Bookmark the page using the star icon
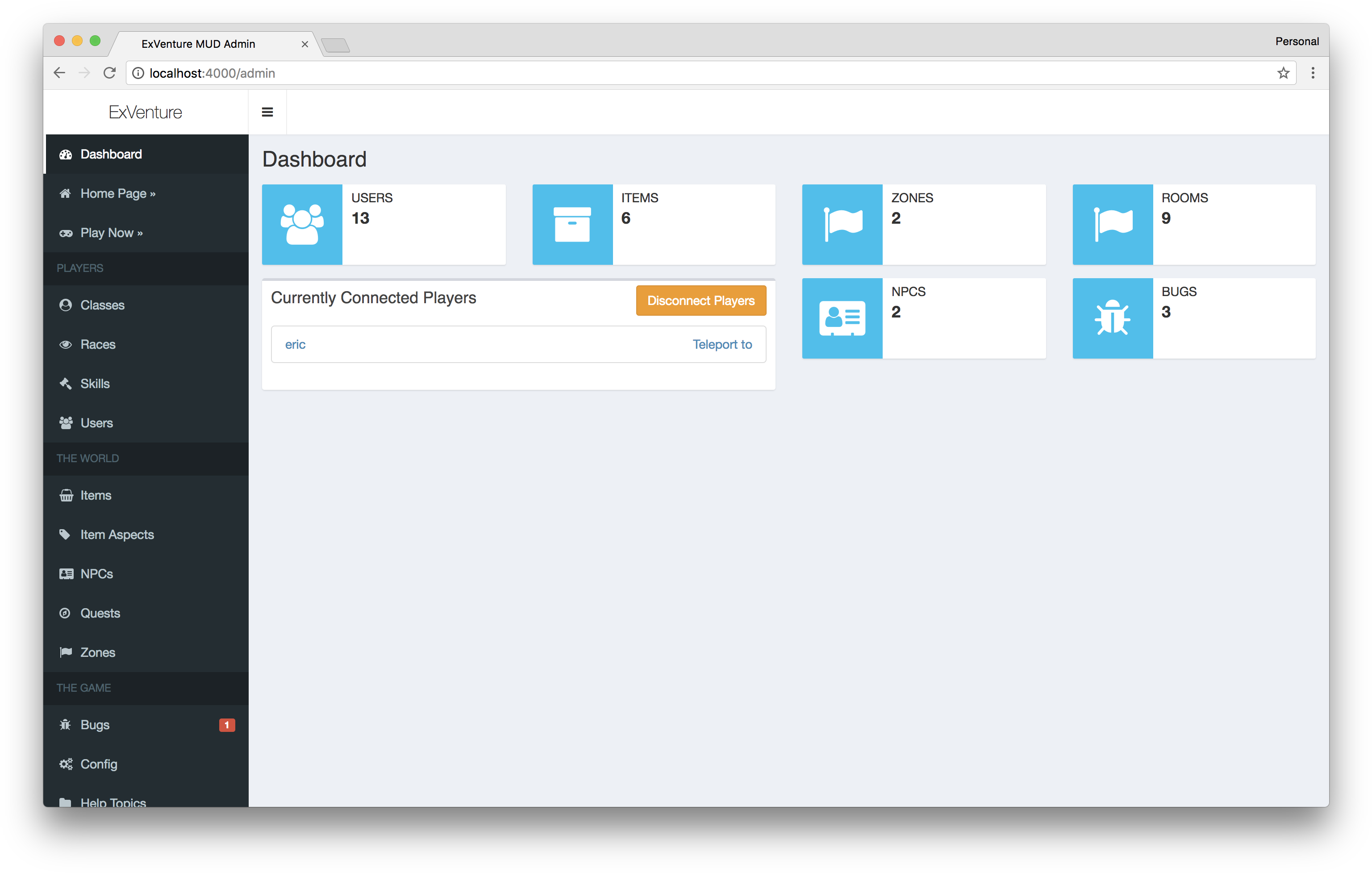1372x873 pixels. point(1283,73)
